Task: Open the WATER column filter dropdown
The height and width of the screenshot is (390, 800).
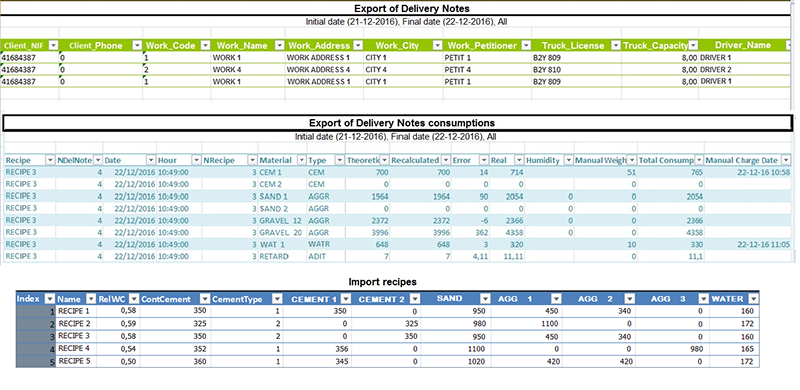Action: (x=754, y=299)
